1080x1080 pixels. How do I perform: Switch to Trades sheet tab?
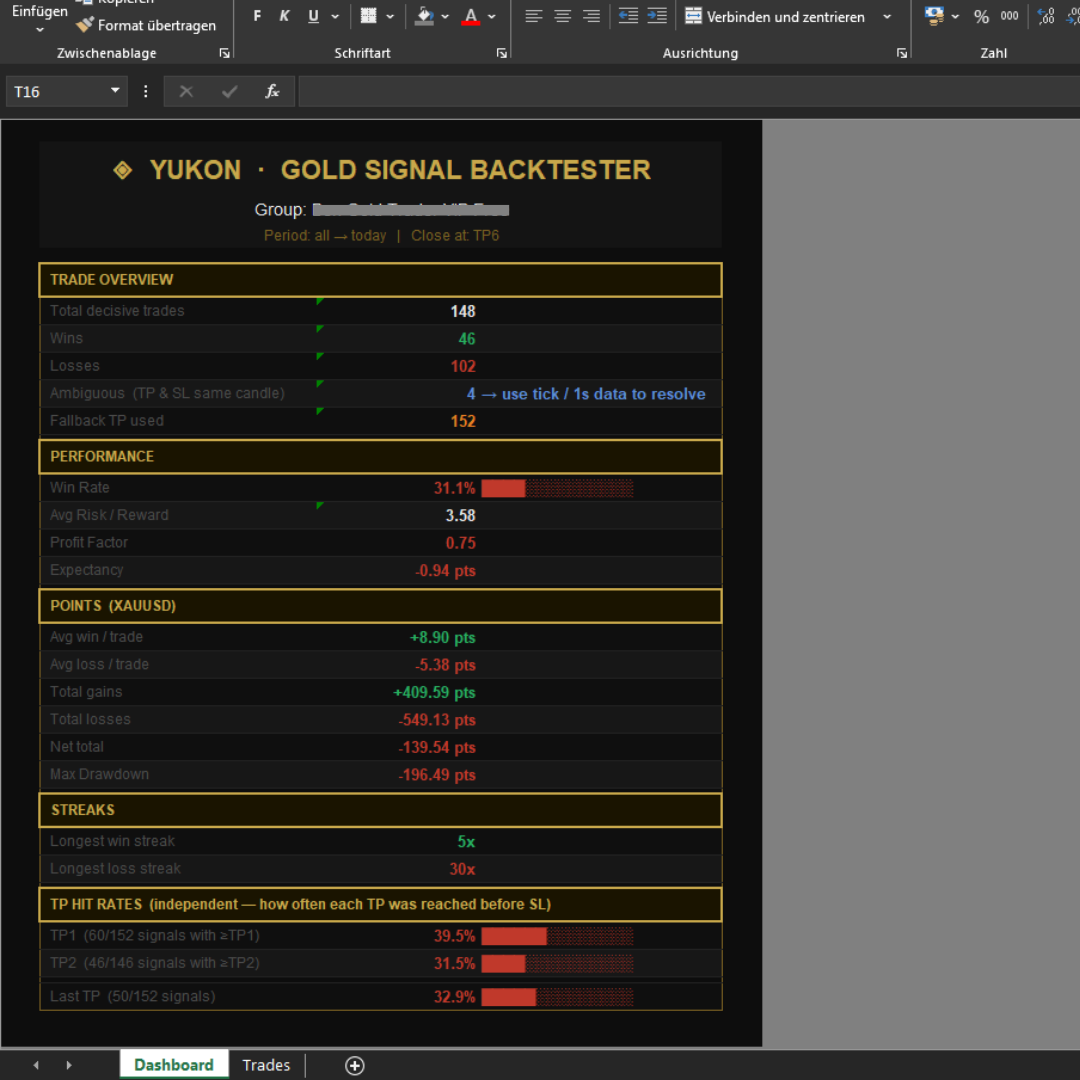click(x=267, y=1065)
